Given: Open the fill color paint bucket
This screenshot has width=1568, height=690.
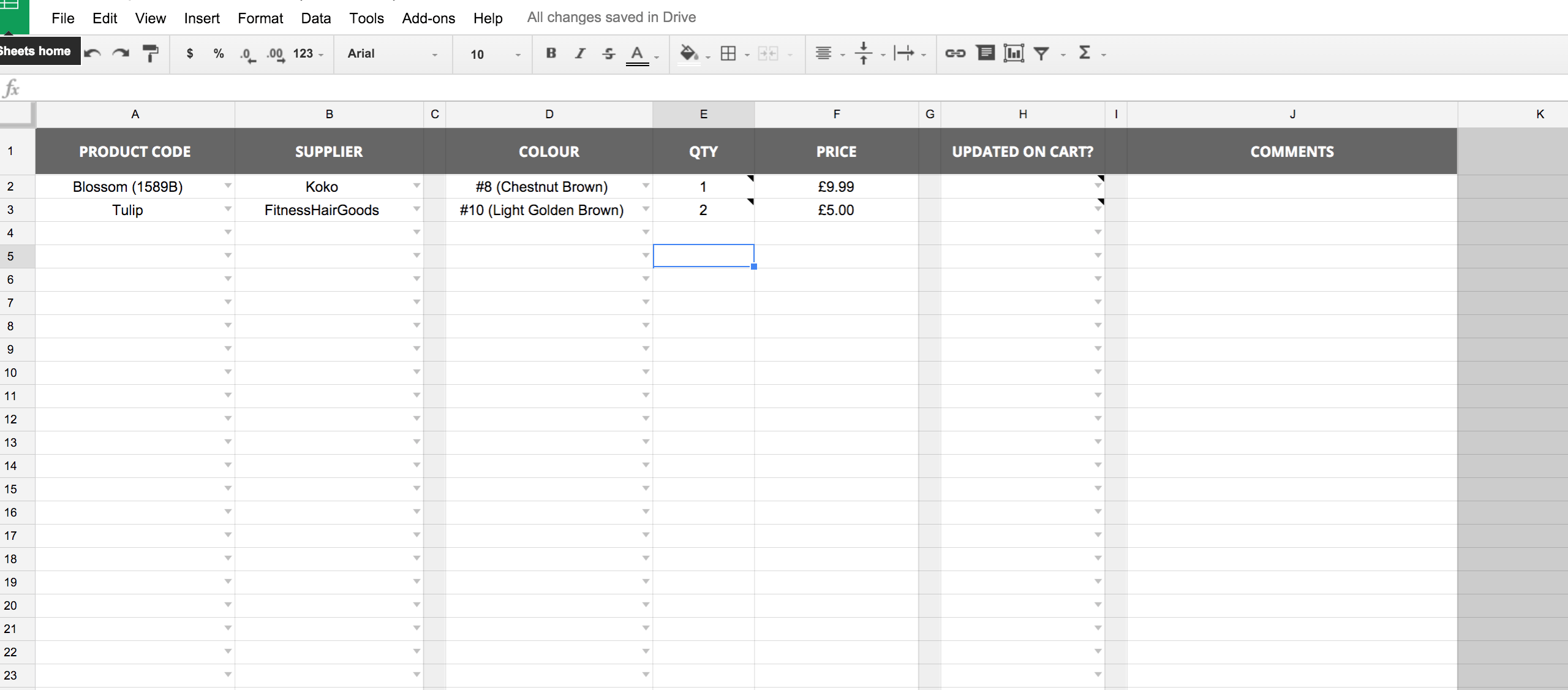Looking at the screenshot, I should coord(689,54).
